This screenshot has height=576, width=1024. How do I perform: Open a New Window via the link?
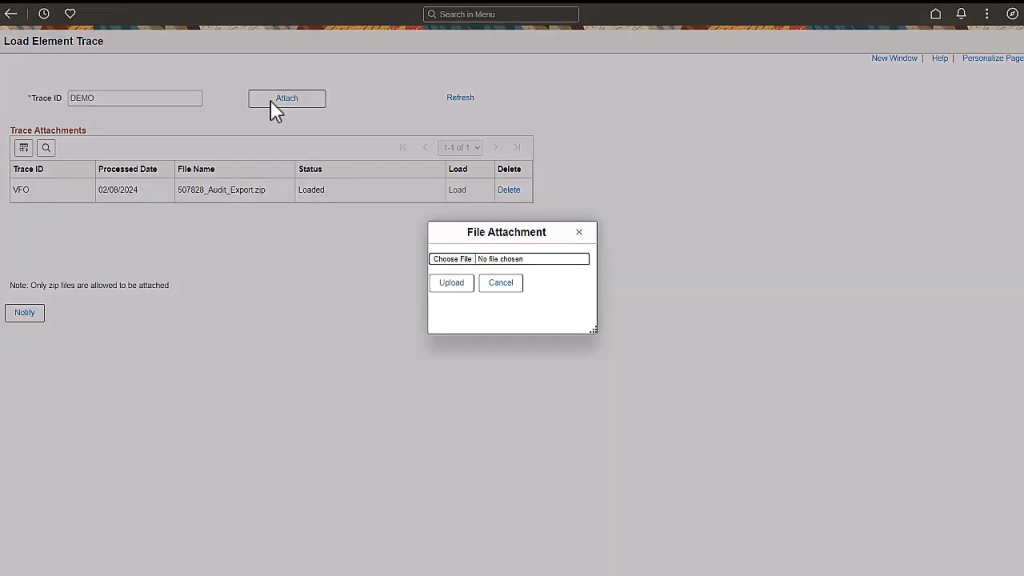893,58
